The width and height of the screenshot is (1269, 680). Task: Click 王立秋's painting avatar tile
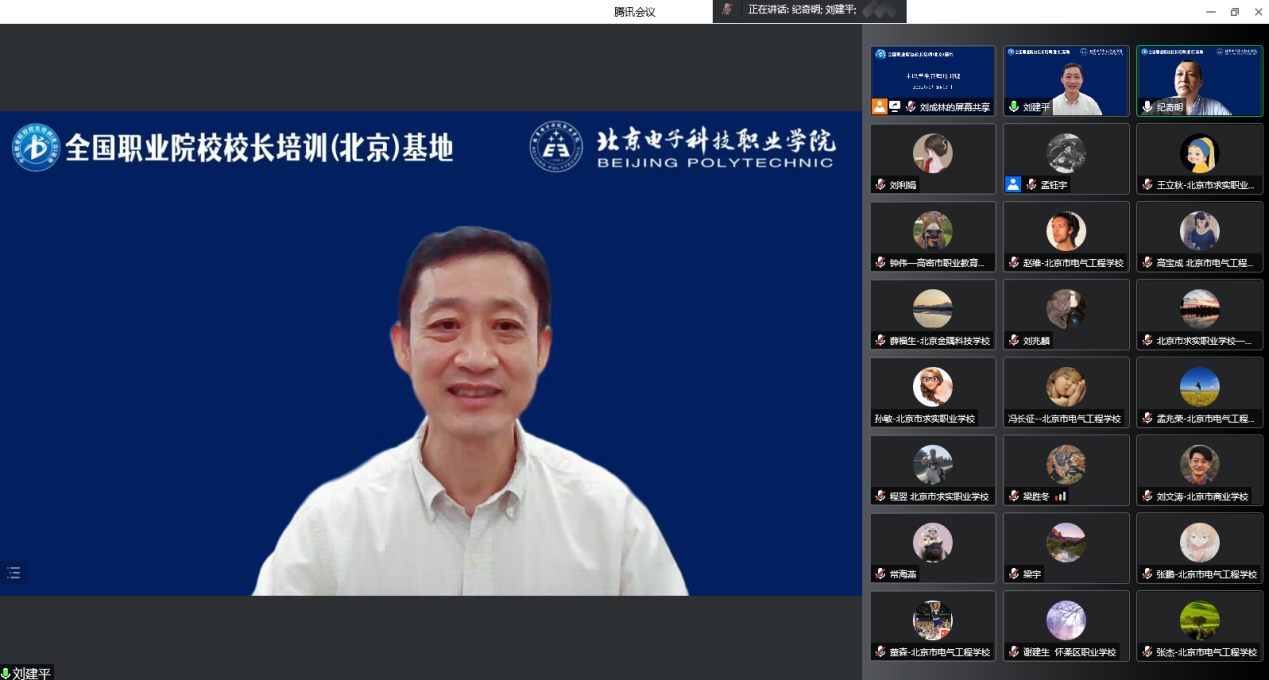(x=1199, y=158)
